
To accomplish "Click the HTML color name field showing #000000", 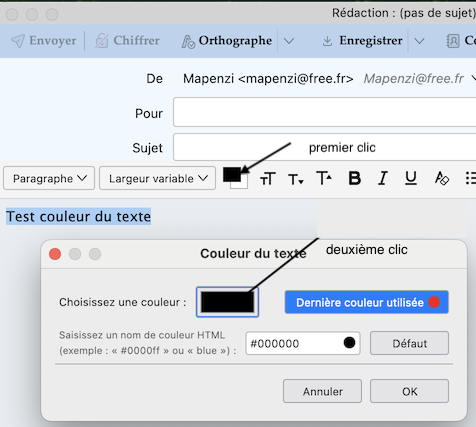I will [x=303, y=343].
